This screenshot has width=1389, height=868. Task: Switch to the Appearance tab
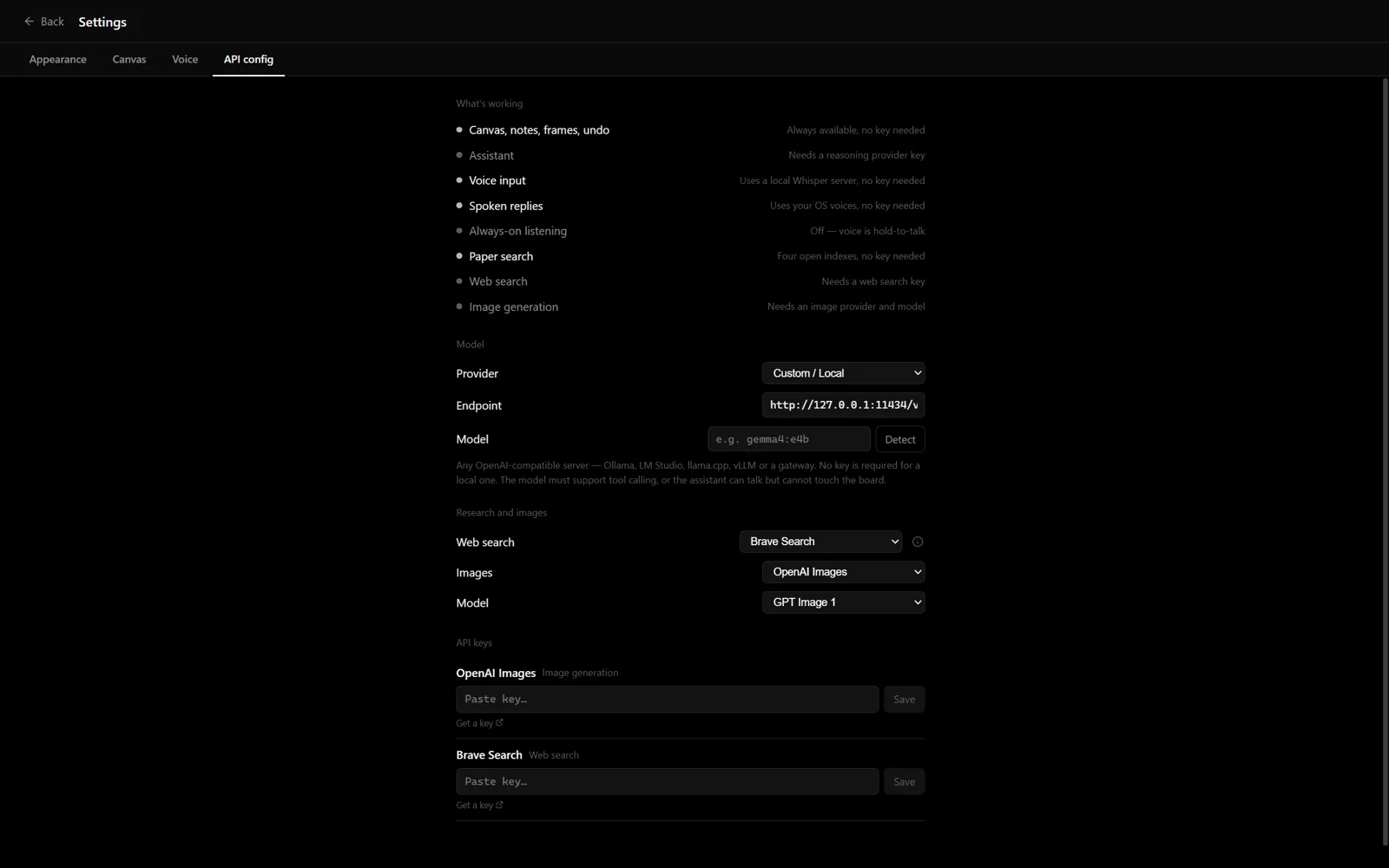point(57,59)
